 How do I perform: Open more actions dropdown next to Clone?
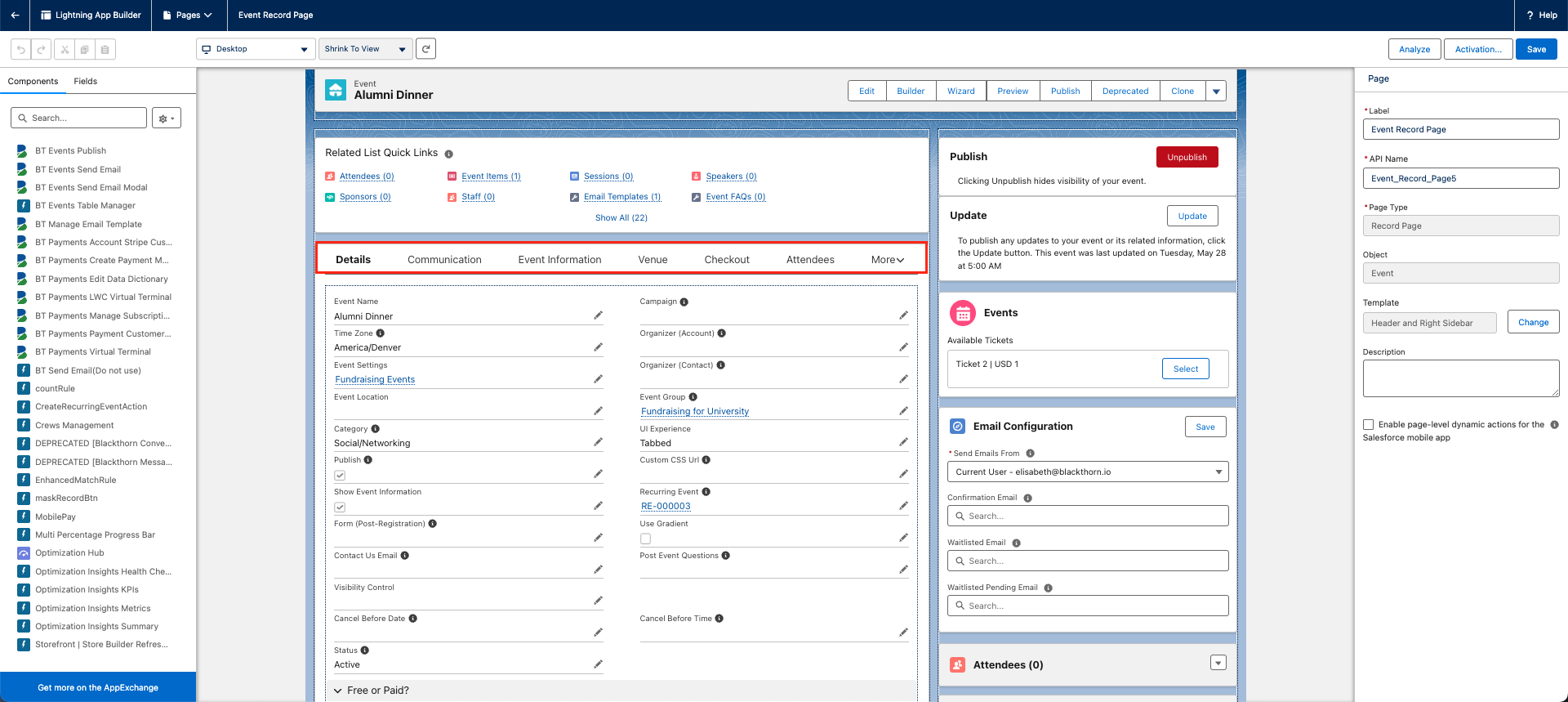1216,92
